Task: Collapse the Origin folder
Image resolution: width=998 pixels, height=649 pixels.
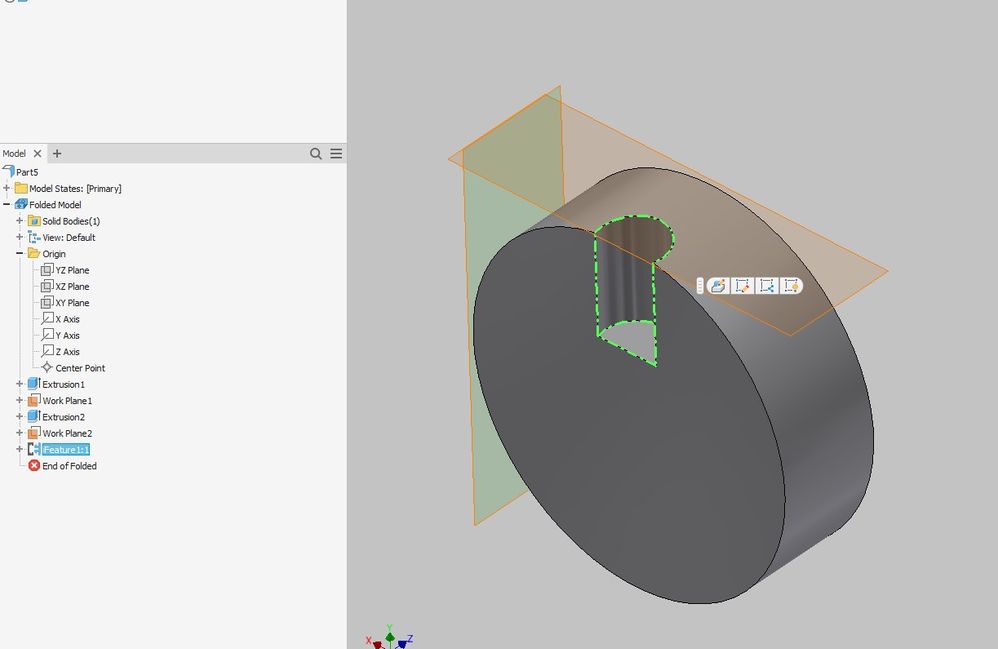Action: (x=20, y=253)
